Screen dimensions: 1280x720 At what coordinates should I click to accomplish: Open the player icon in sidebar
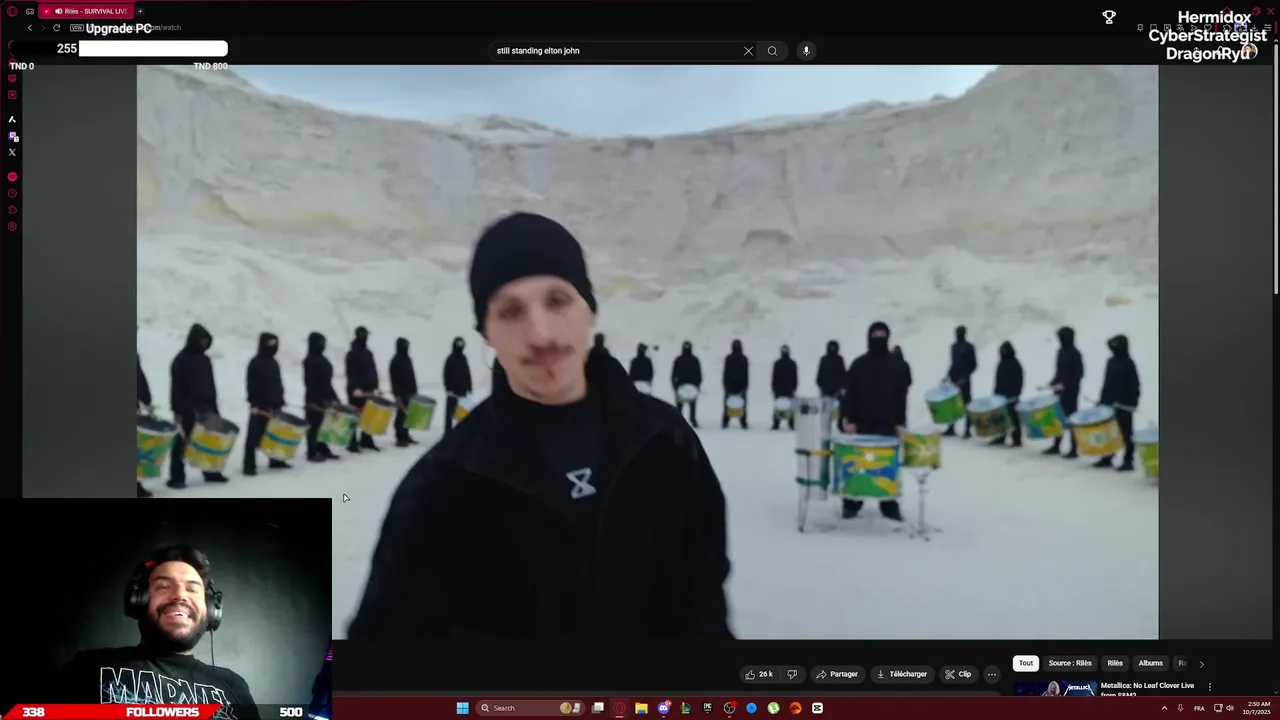point(12,177)
